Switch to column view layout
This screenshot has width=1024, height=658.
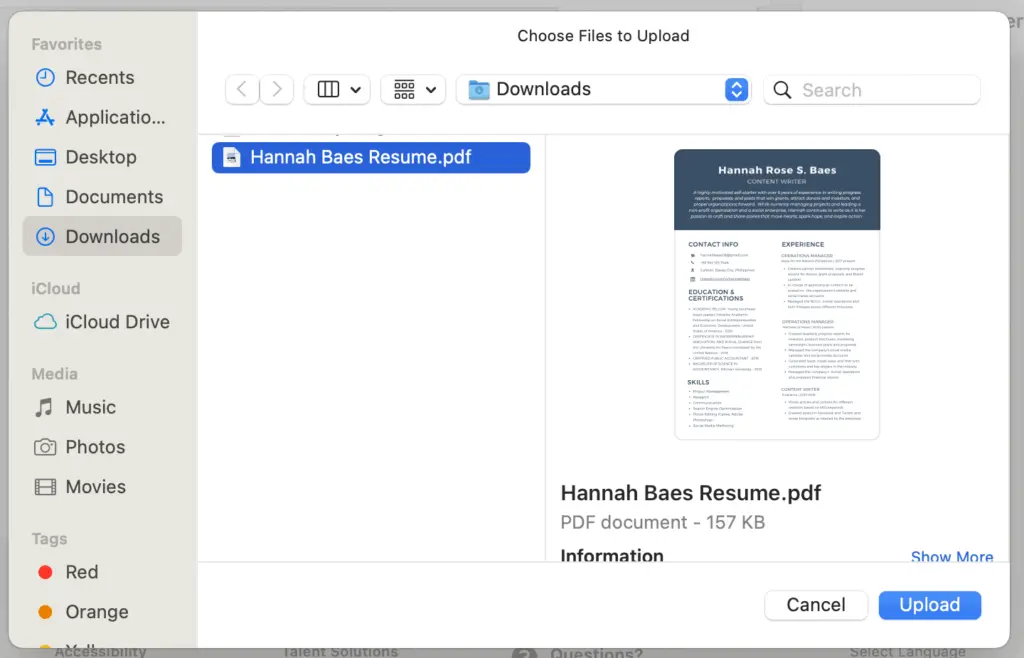click(x=328, y=89)
